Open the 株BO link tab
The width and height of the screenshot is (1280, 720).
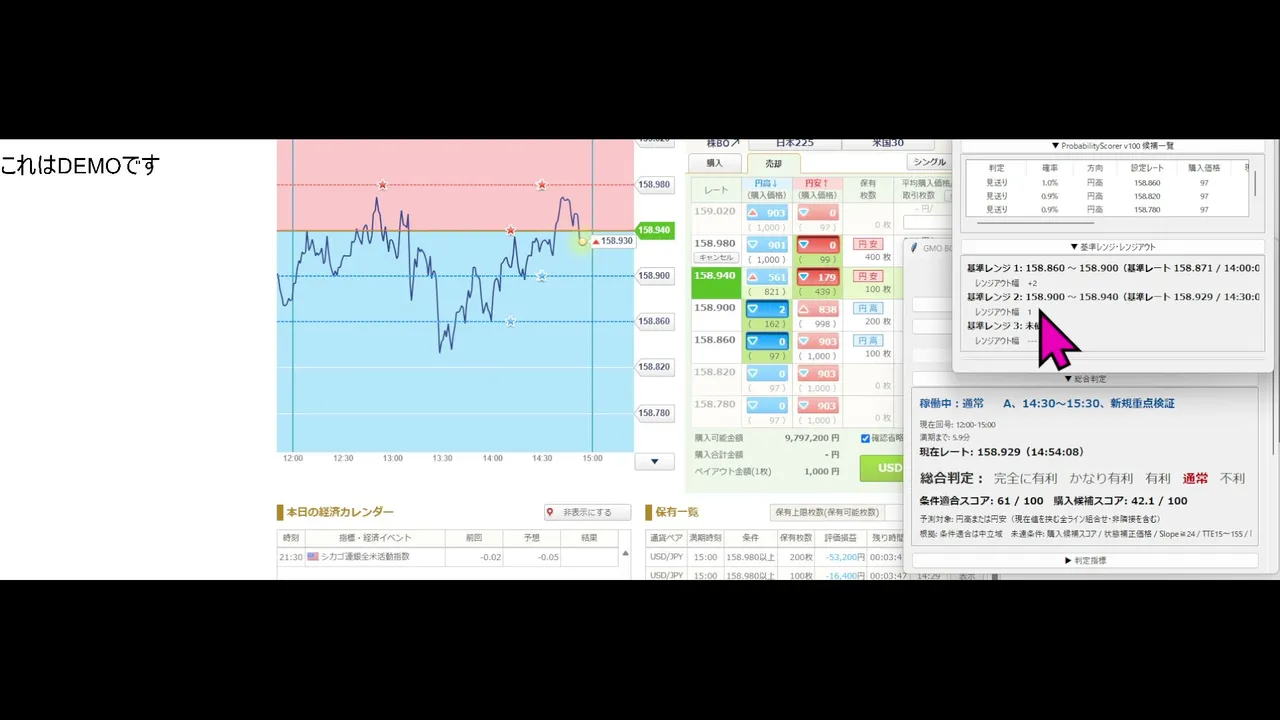723,143
